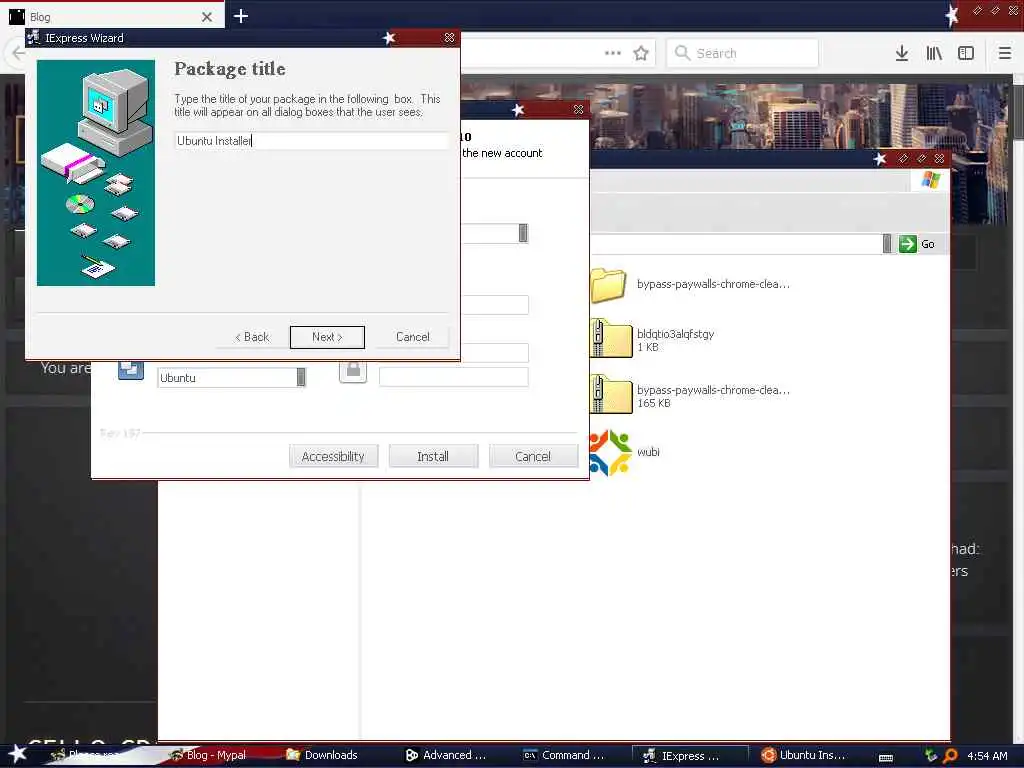Open the browser Library icon
The height and width of the screenshot is (768, 1024).
934,53
